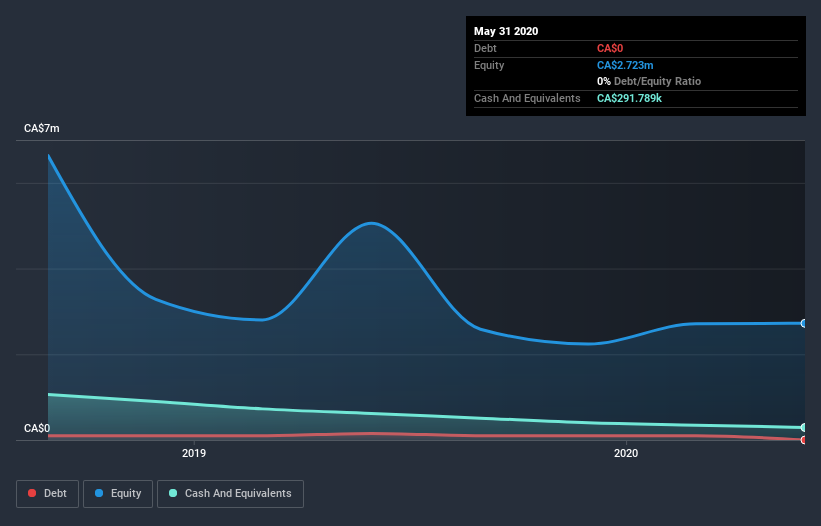
Task: Click Cash And Equivalents label in tooltip
Action: (x=527, y=98)
